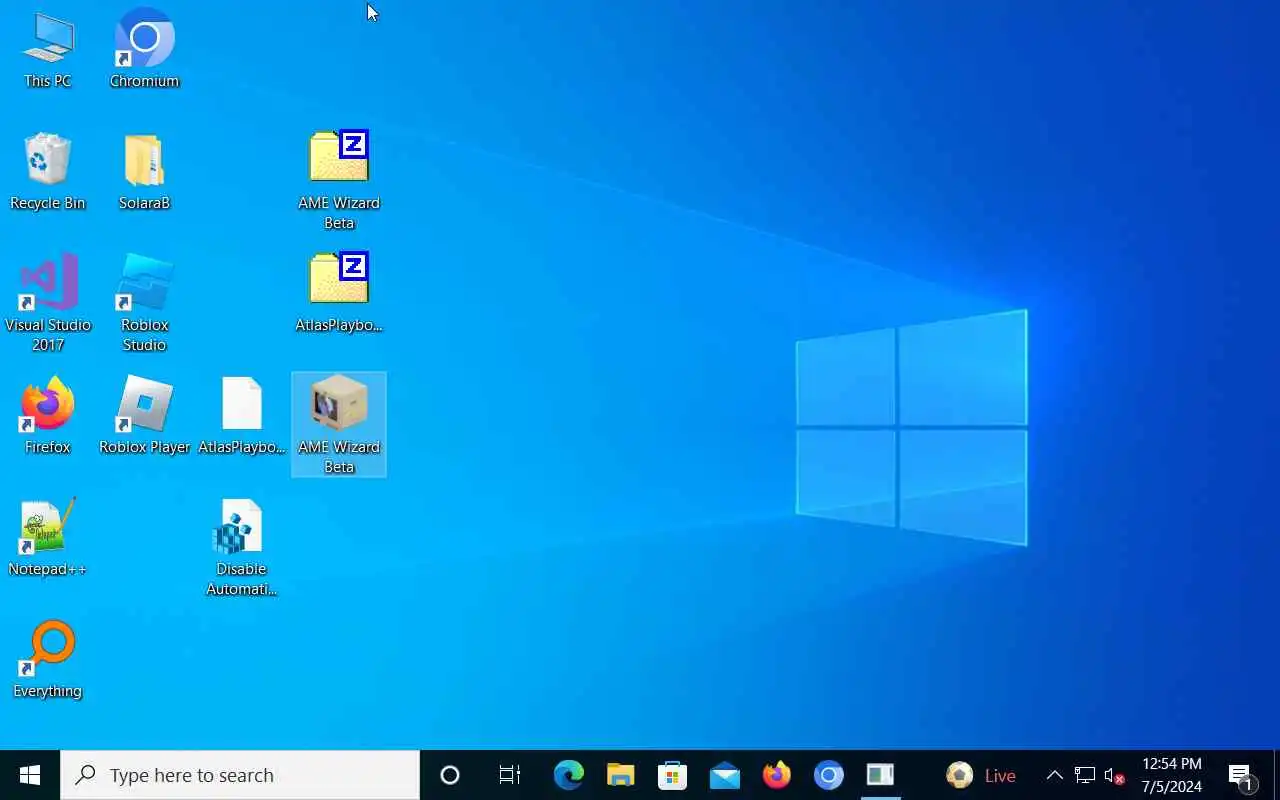Select the Disable Automati... registry file
The height and width of the screenshot is (800, 1280).
click(242, 548)
